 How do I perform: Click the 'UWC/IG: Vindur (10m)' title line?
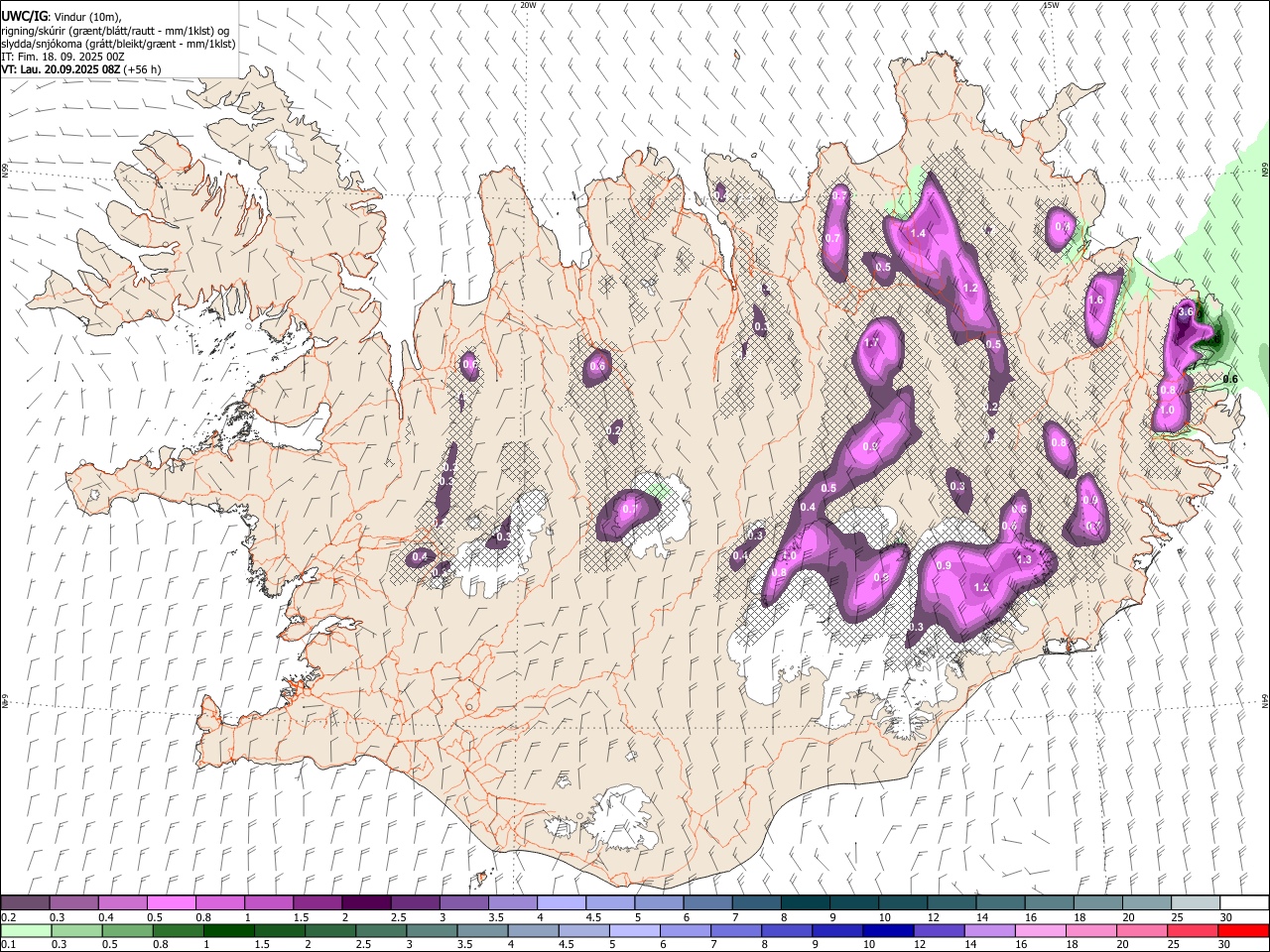click(62, 17)
